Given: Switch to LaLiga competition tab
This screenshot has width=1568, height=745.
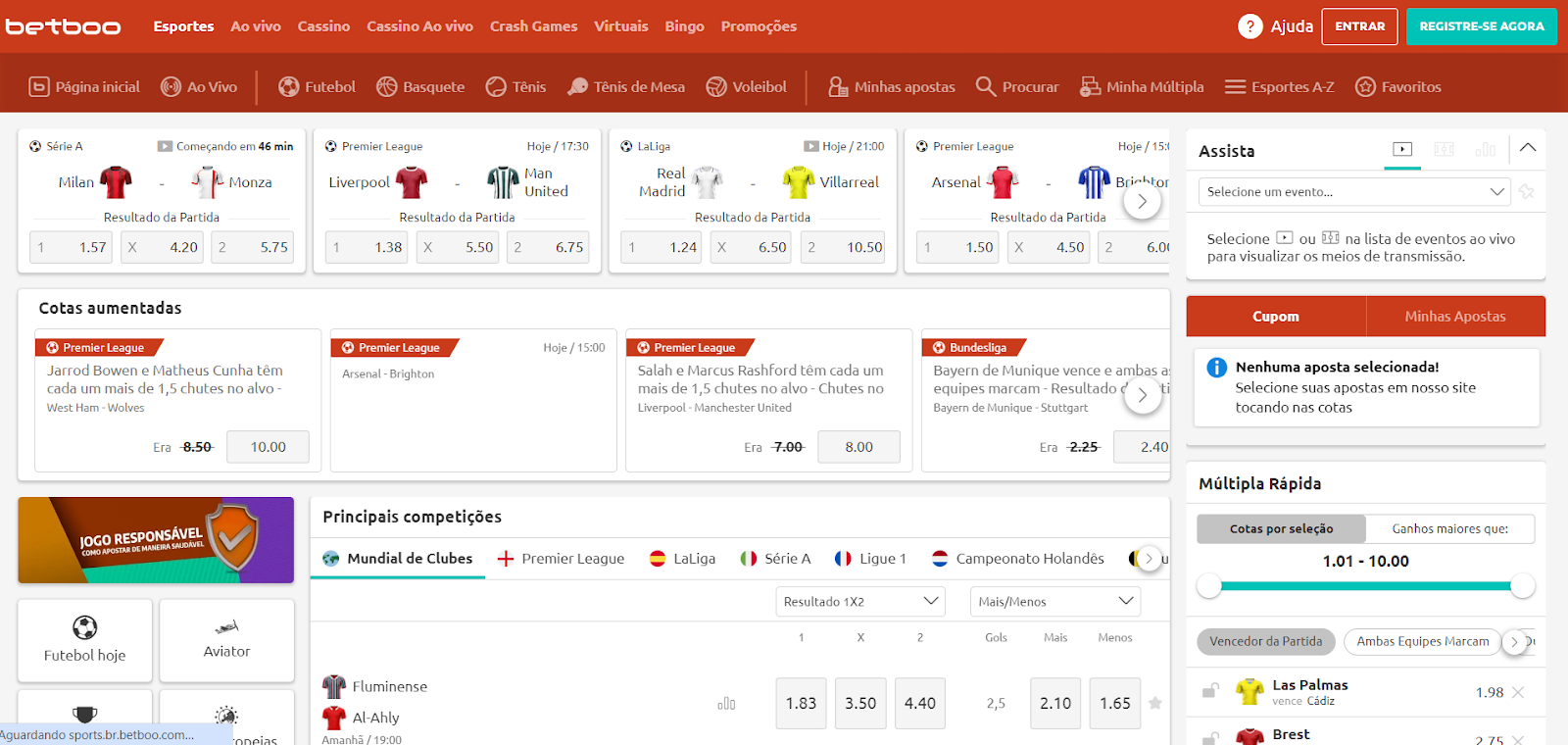Looking at the screenshot, I should point(683,558).
